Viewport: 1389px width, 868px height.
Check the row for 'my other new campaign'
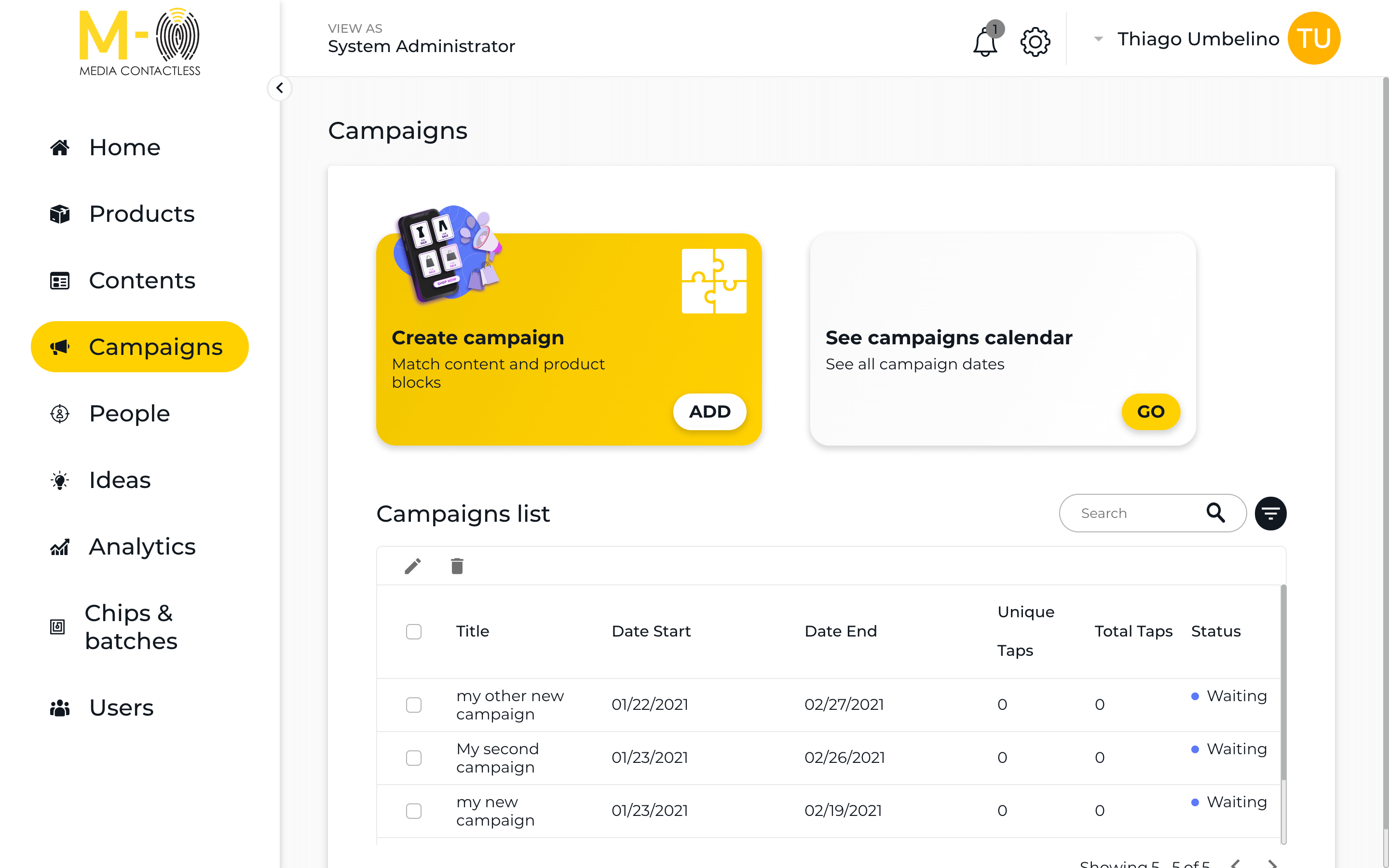[x=413, y=705]
